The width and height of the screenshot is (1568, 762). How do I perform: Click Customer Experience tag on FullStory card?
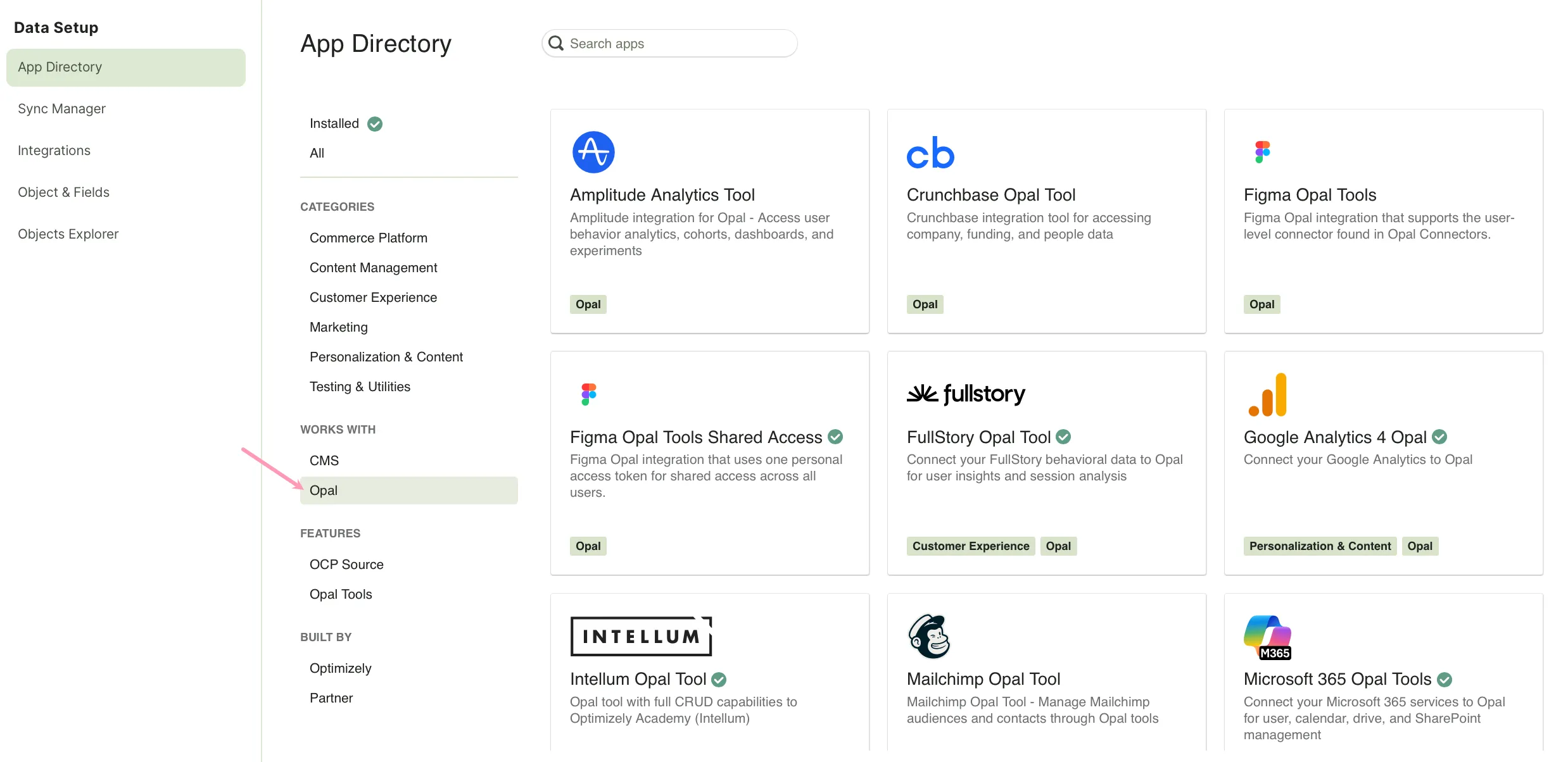(x=971, y=546)
